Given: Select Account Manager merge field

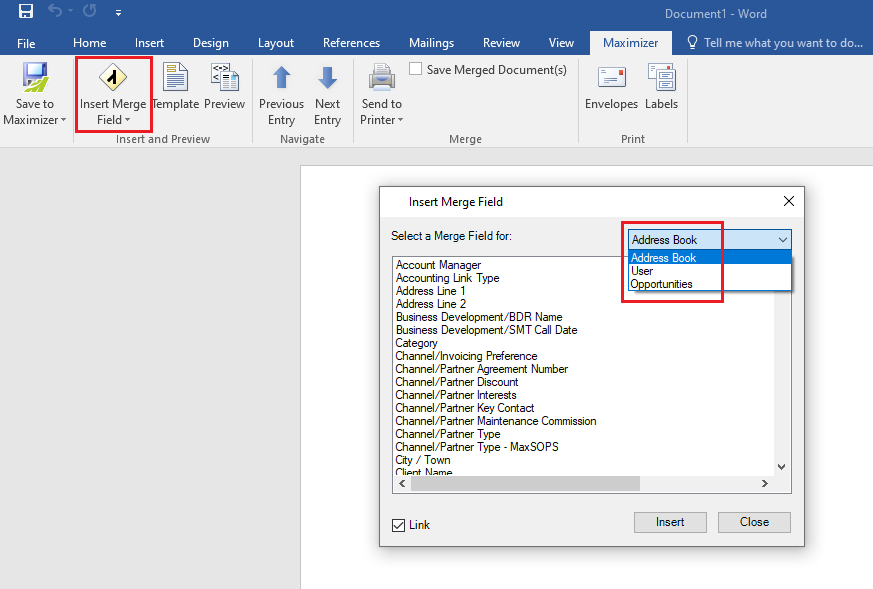Looking at the screenshot, I should click(x=438, y=265).
